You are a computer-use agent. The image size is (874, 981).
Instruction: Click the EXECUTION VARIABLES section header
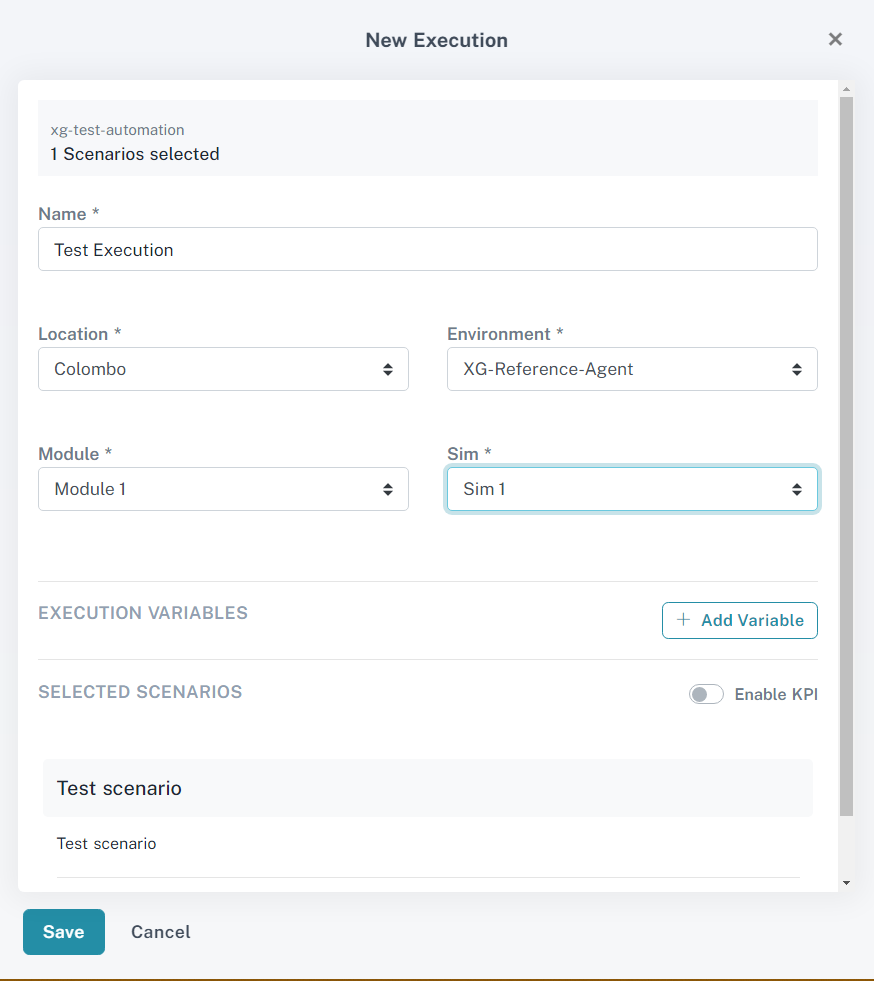coord(143,613)
